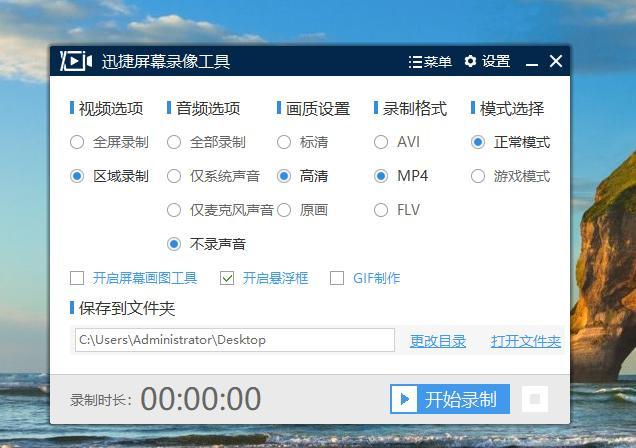Select 游戏模式 mode
636x448 pixels.
point(478,176)
